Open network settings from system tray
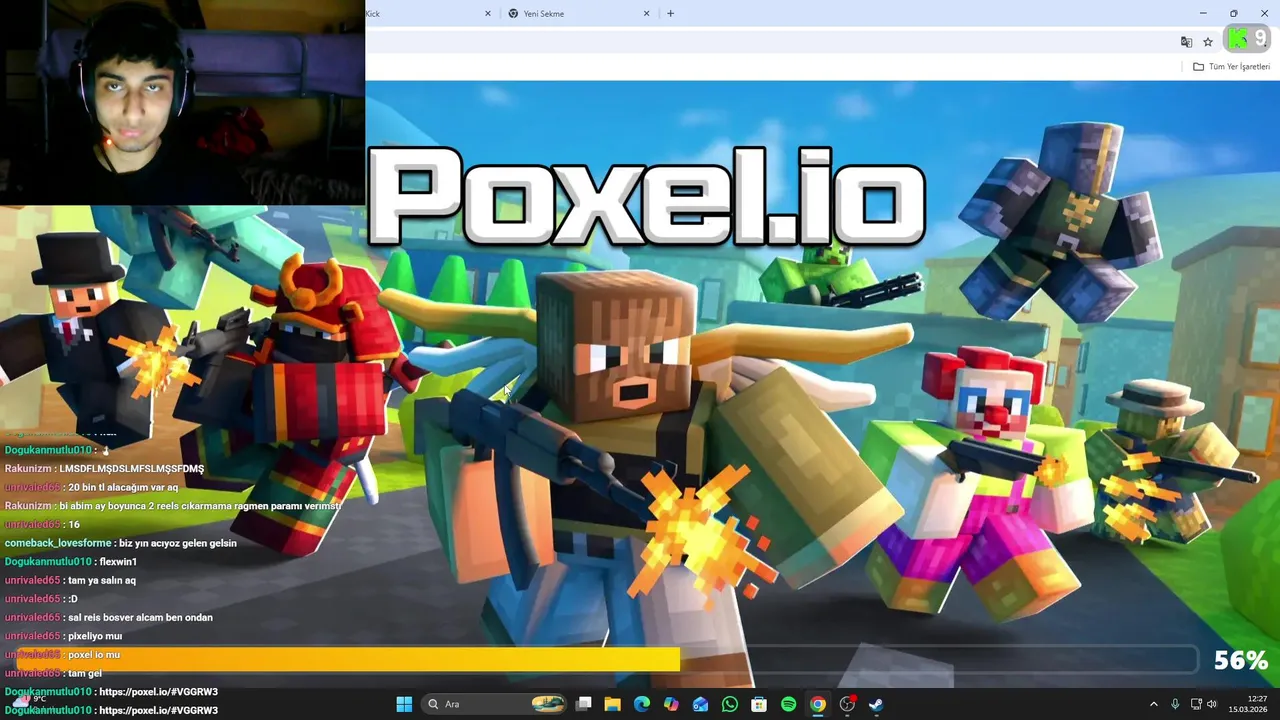This screenshot has height=720, width=1280. click(x=1195, y=704)
